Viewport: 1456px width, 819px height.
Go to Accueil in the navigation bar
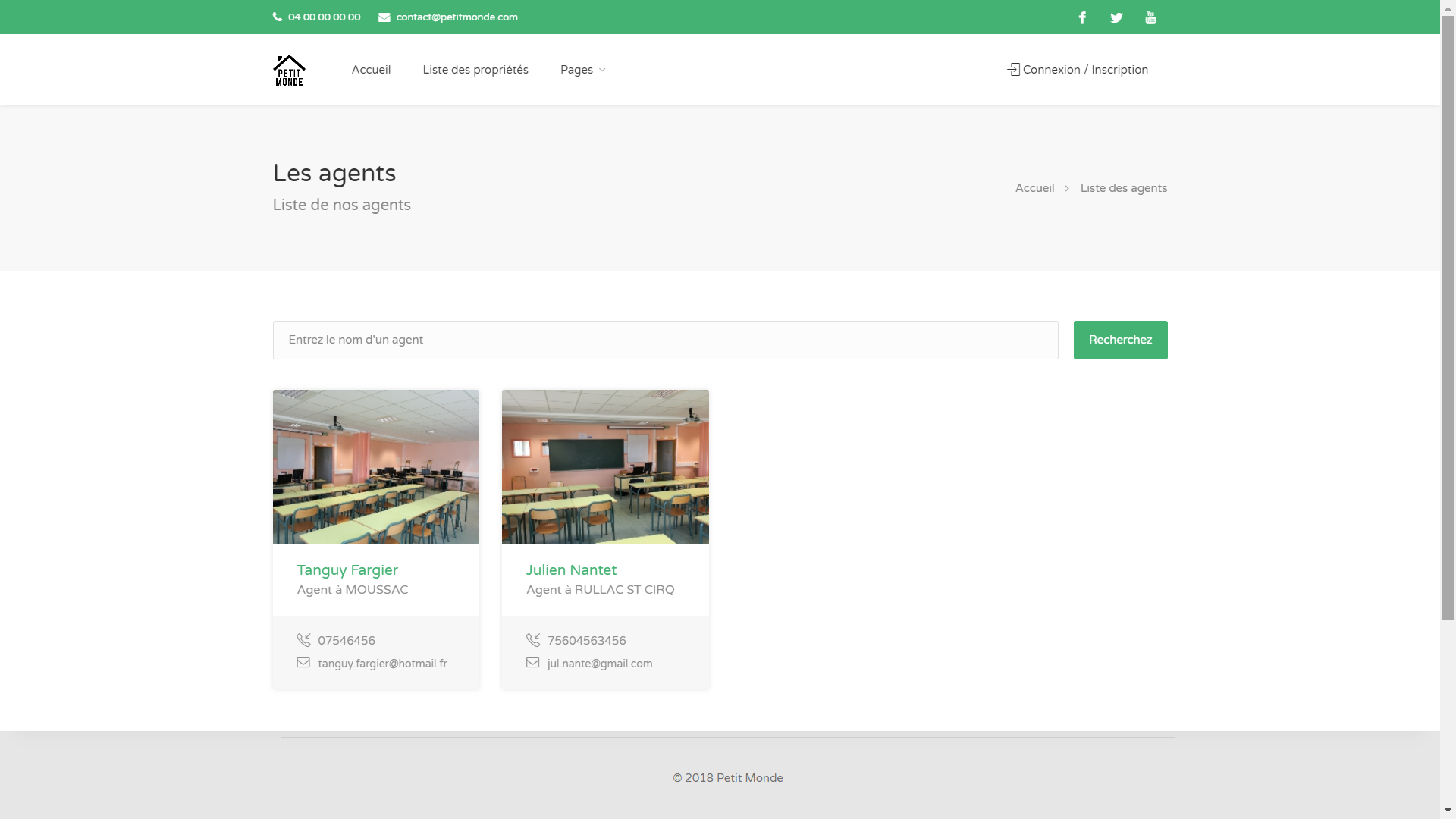coord(371,70)
